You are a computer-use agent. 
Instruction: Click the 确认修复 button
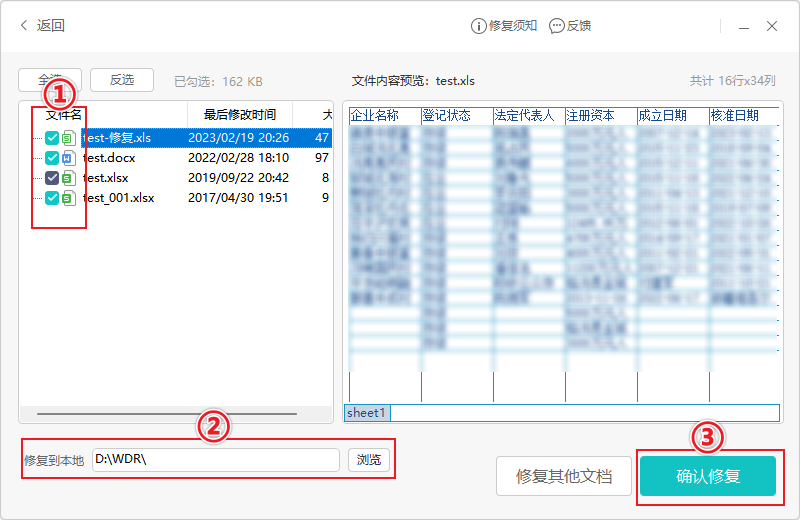click(708, 476)
